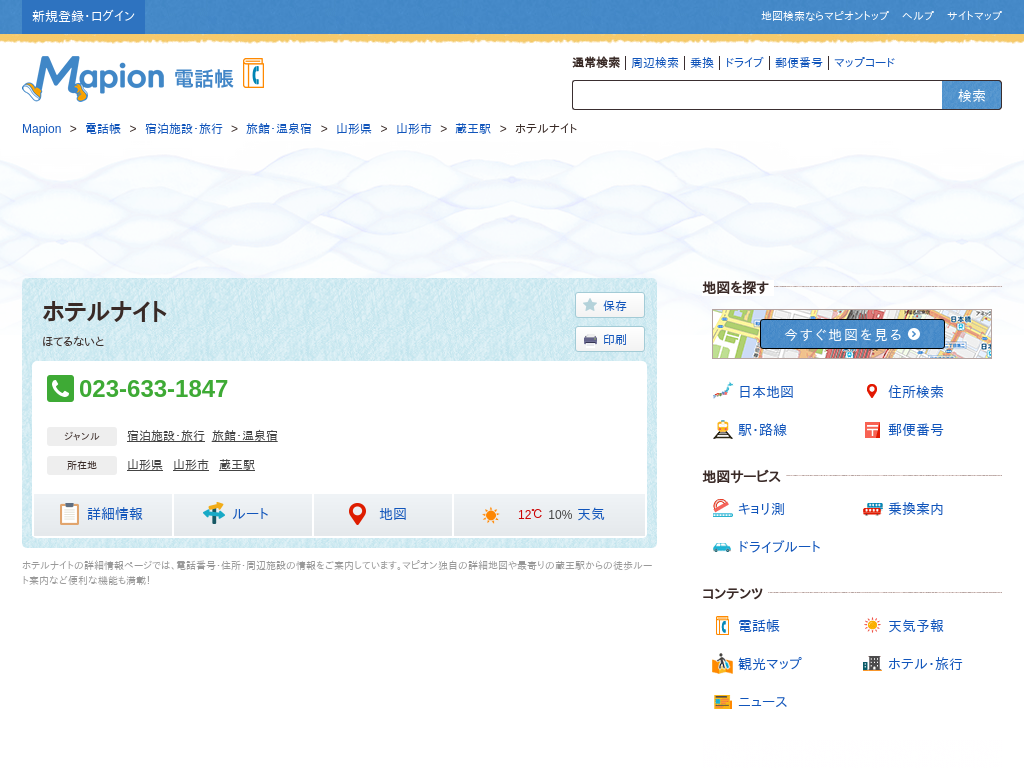Screen dimensions: 1024x768
Task: Open 山形県 location link in card
Action: click(x=145, y=465)
